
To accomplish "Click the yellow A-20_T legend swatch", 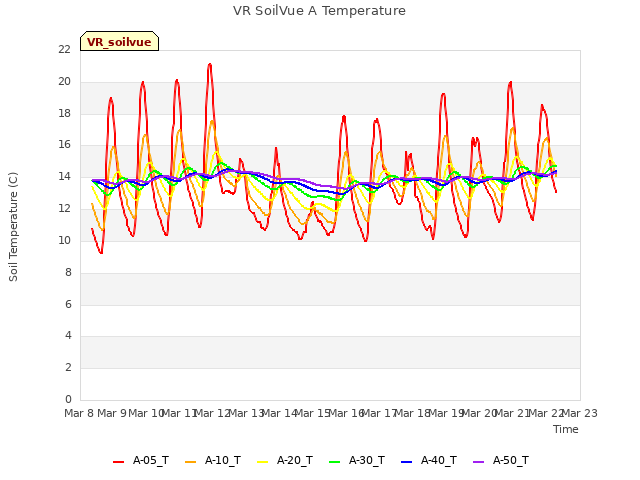I will click(262, 462).
